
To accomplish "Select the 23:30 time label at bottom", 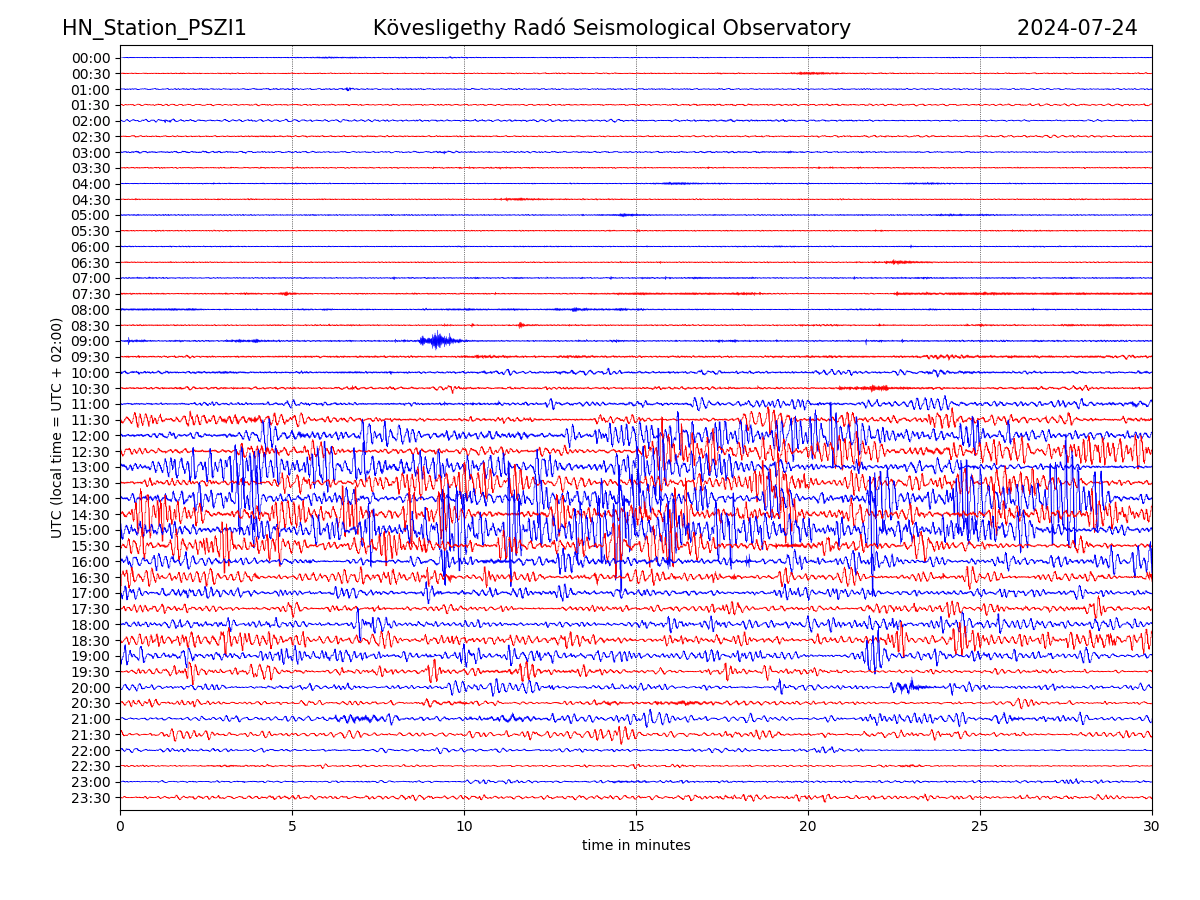I will (x=90, y=798).
